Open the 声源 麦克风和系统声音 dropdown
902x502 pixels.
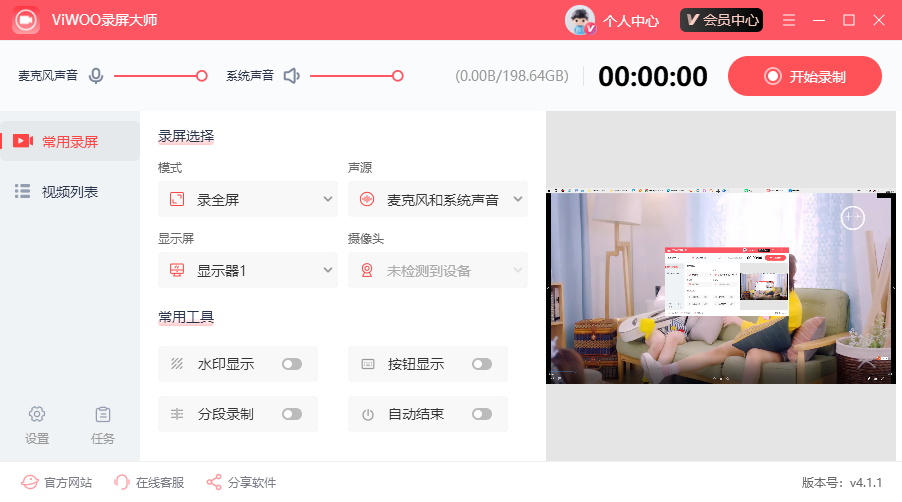click(x=438, y=199)
